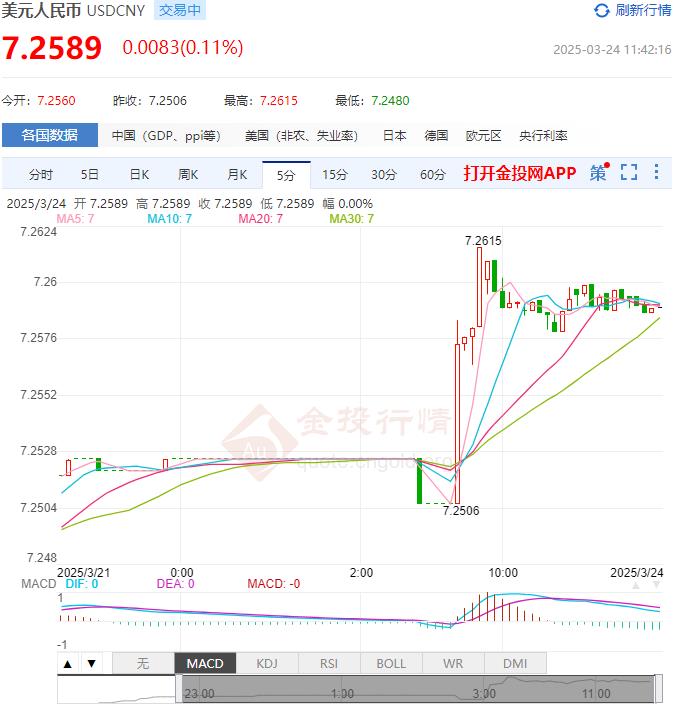Image resolution: width=673 pixels, height=707 pixels.
Task: Click the 今开 value 7.2560
Action: 56,100
